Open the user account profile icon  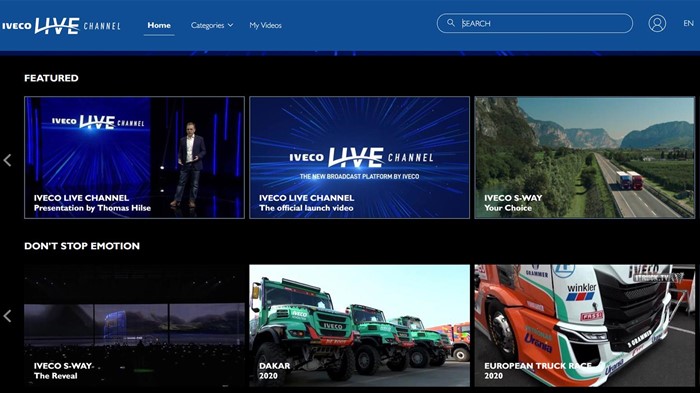point(657,23)
